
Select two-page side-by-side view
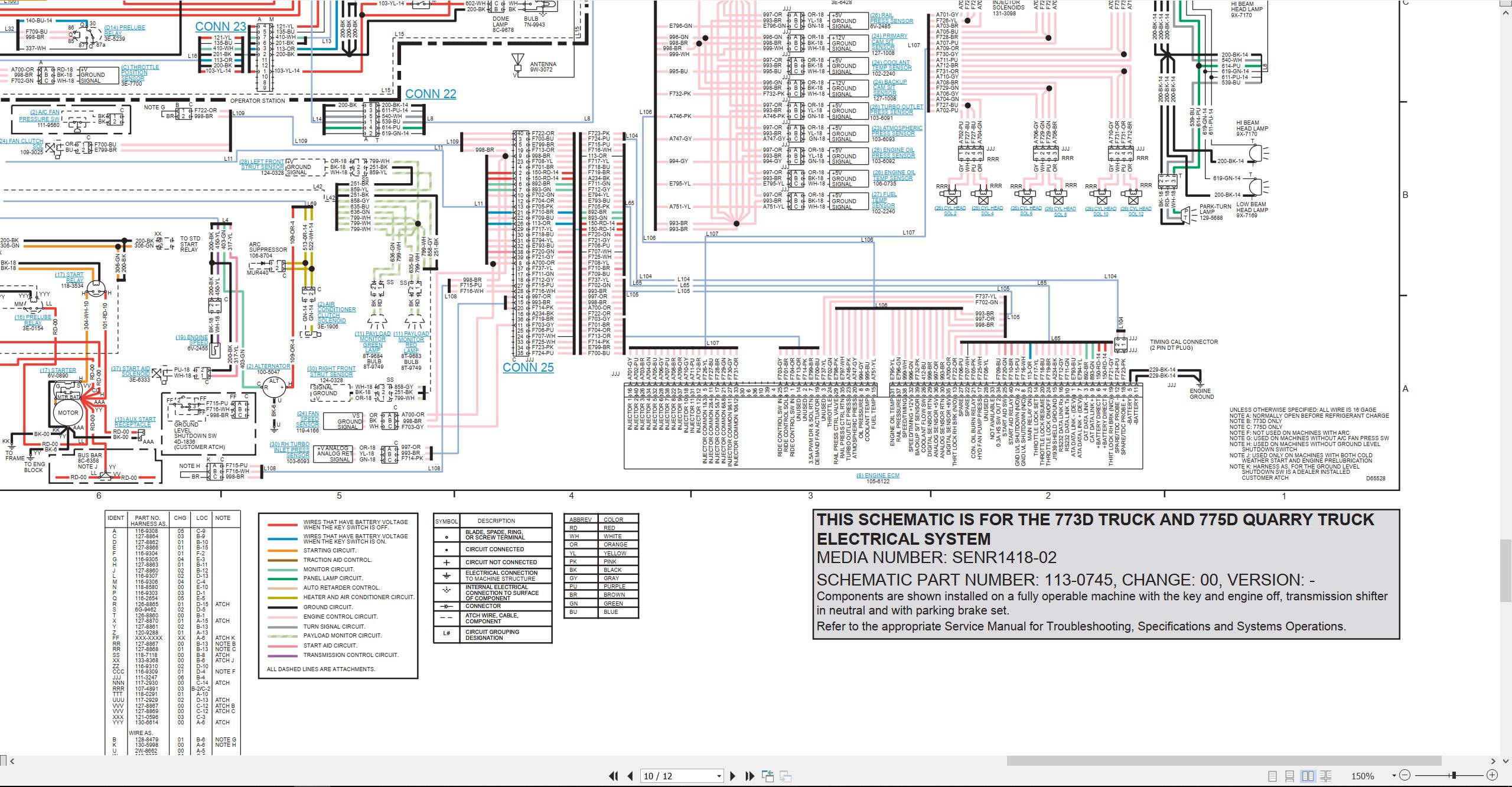pos(1308,776)
